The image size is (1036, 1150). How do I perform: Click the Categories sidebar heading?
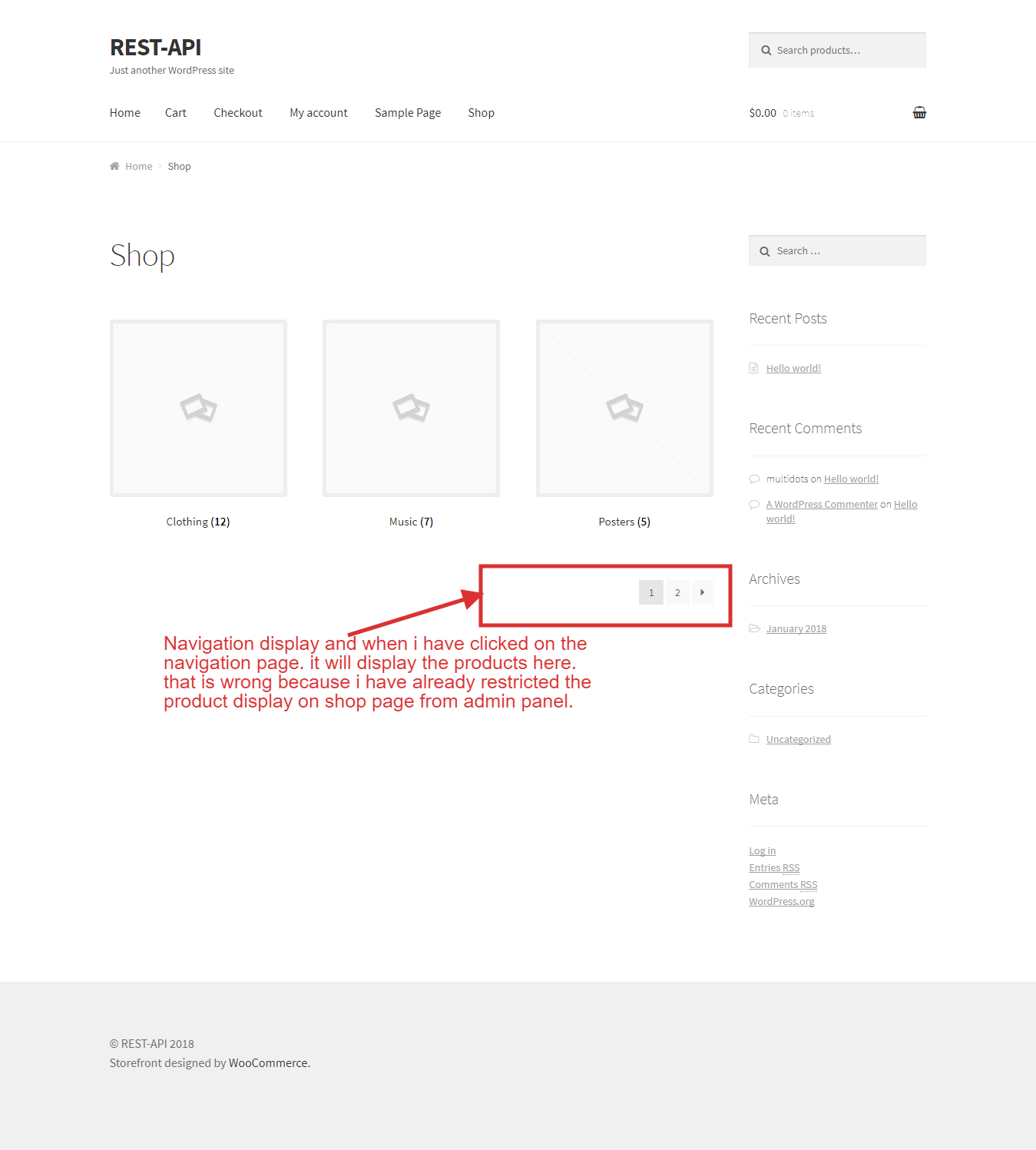tap(782, 689)
